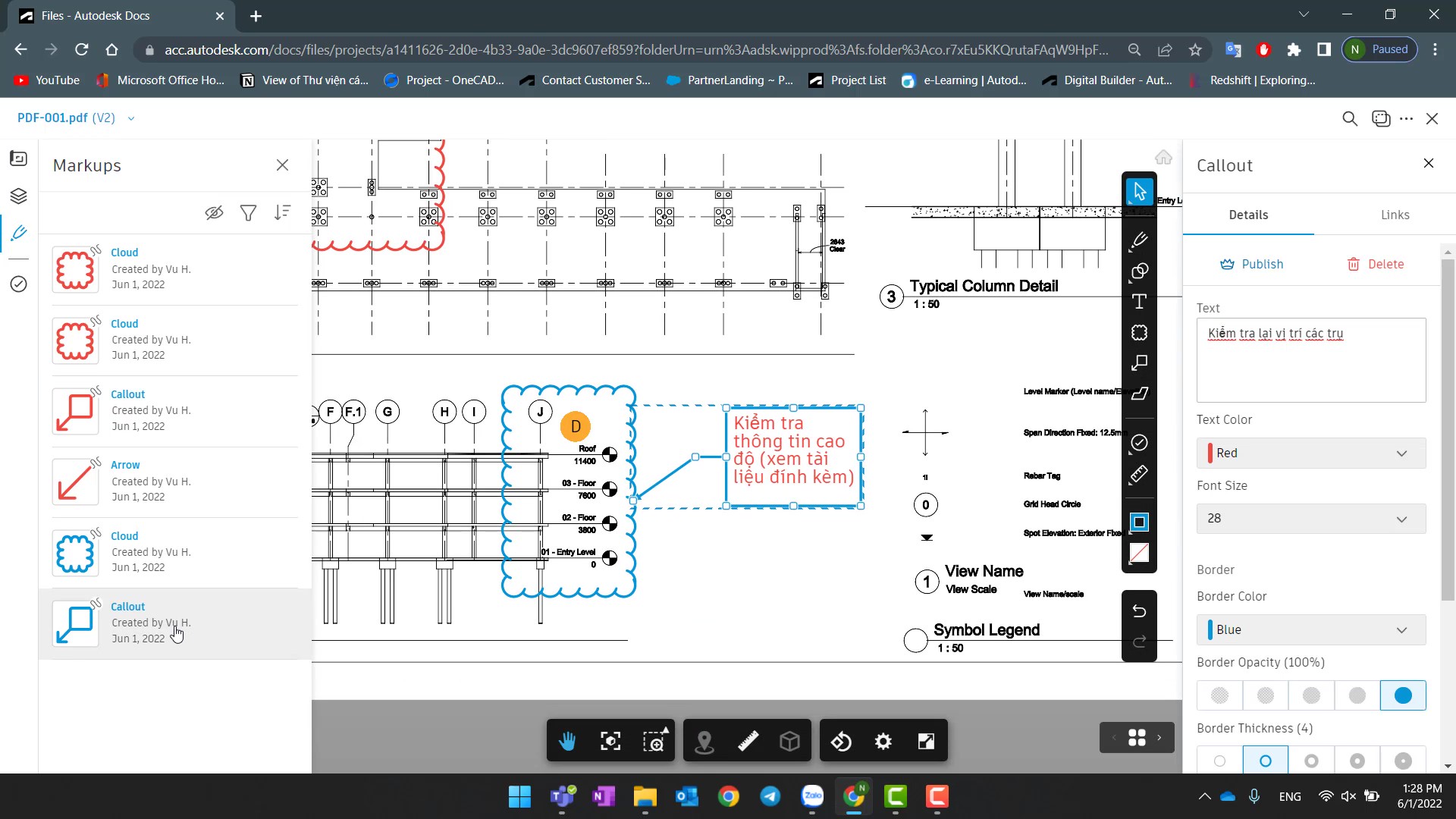The height and width of the screenshot is (819, 1456).
Task: Select the Cloud markup tool
Action: (1139, 332)
